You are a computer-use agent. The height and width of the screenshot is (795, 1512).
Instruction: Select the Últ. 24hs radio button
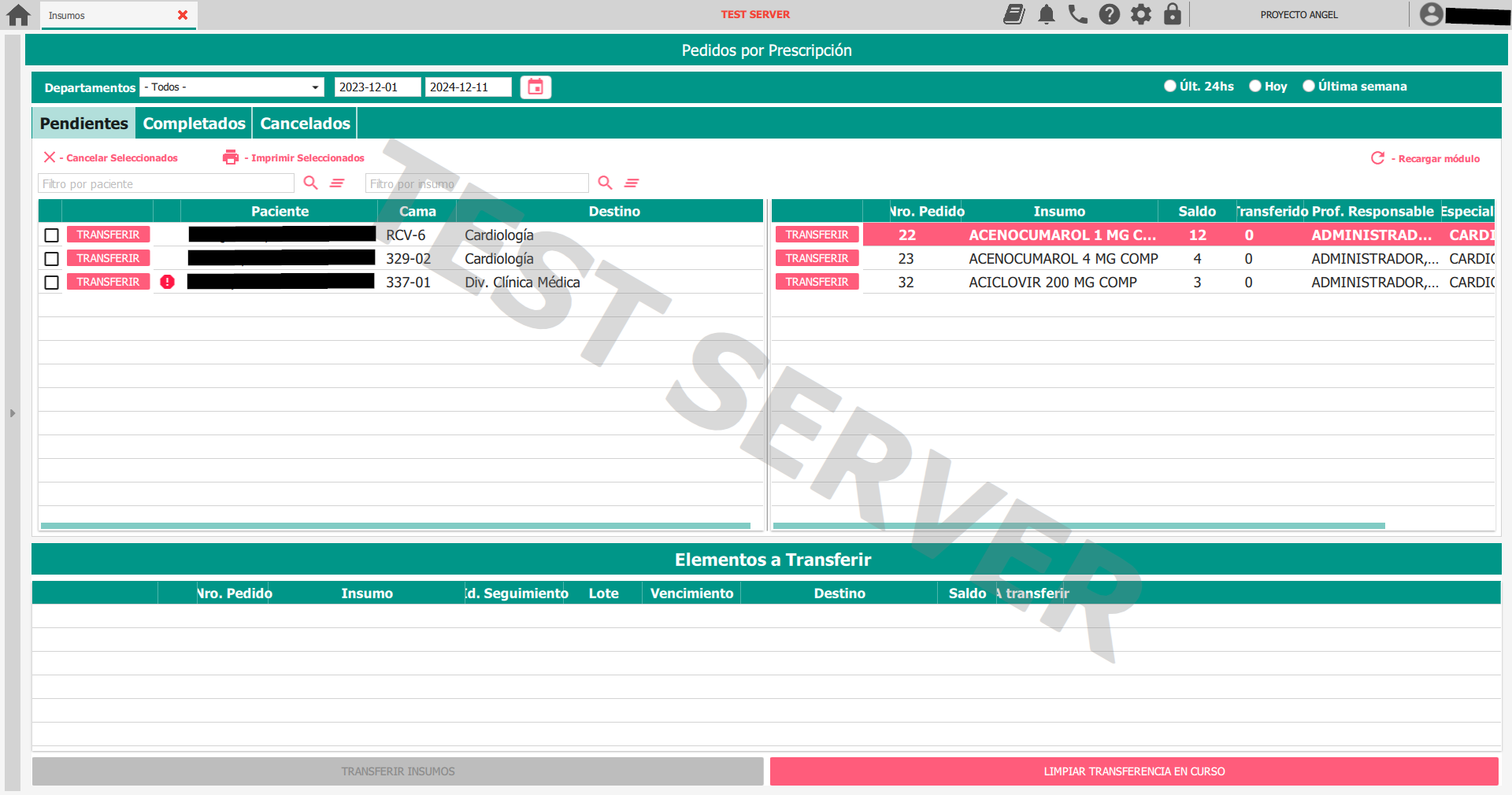(1170, 86)
